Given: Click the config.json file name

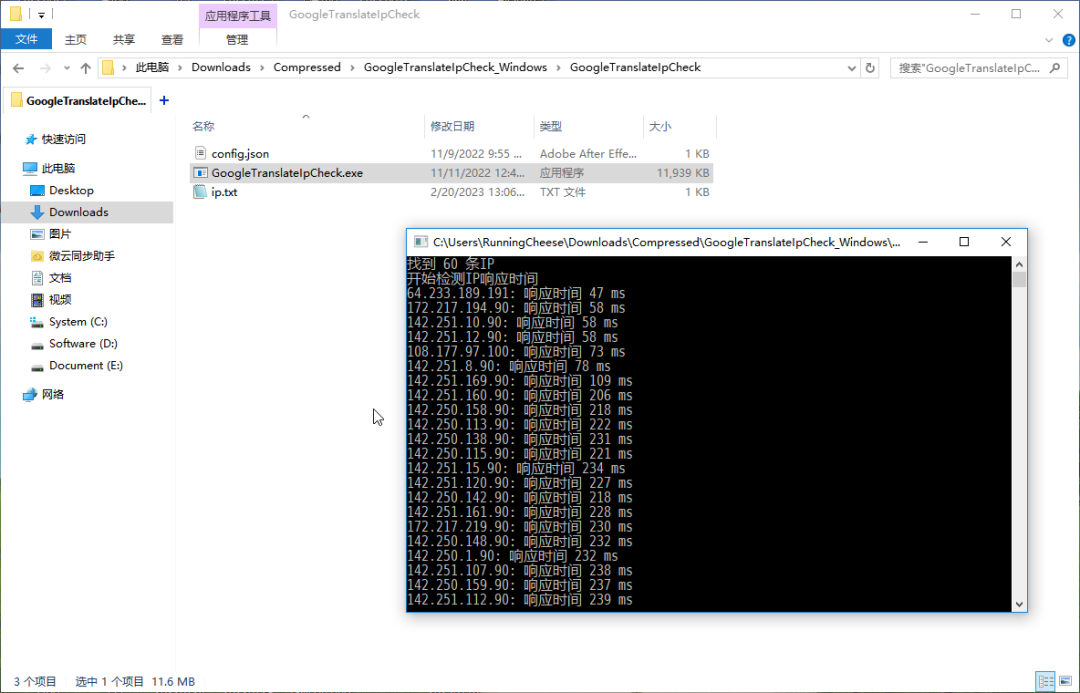Looking at the screenshot, I should [x=240, y=154].
